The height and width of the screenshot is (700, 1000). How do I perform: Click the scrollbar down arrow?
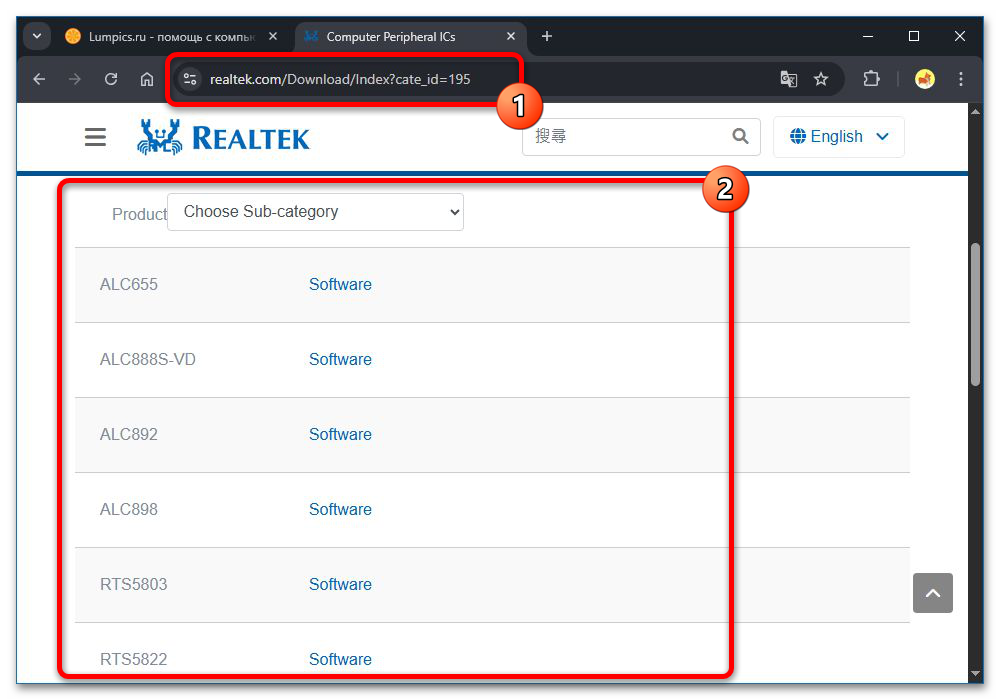(975, 673)
